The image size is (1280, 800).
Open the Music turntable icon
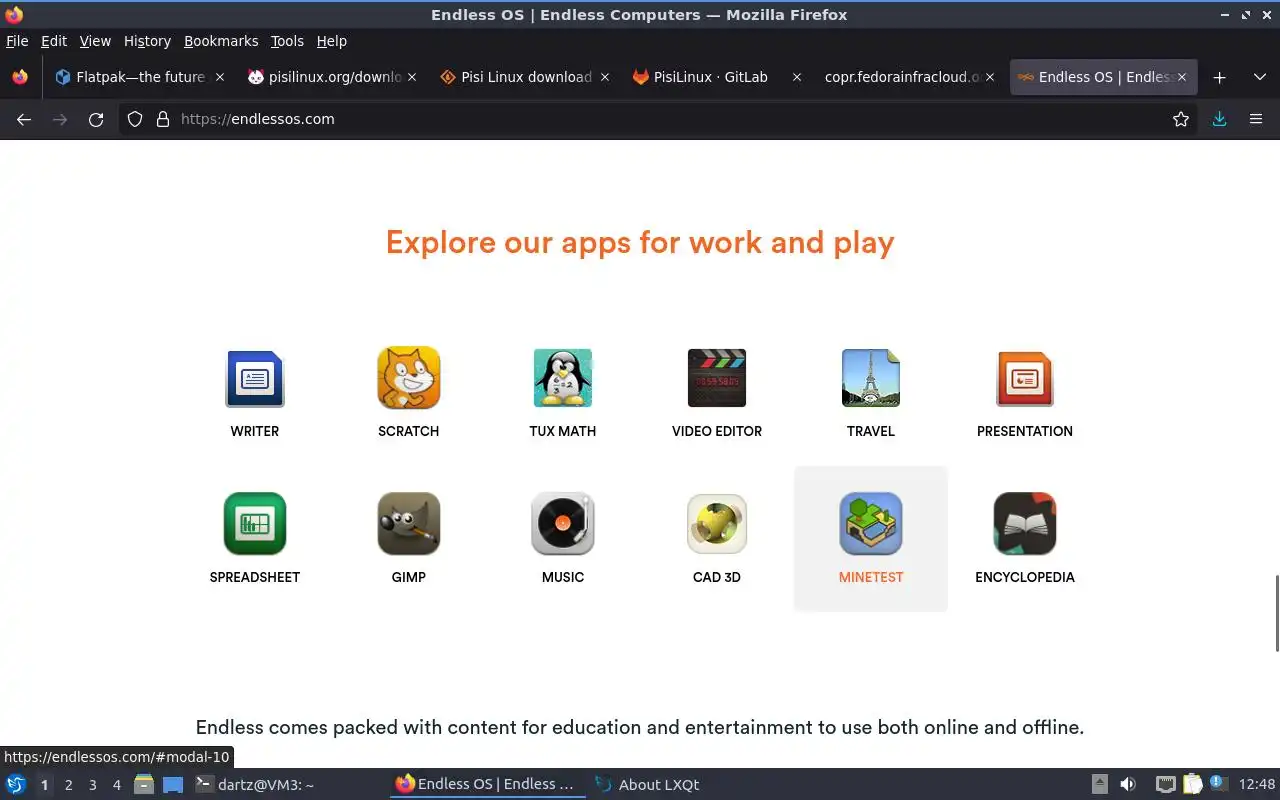point(563,523)
